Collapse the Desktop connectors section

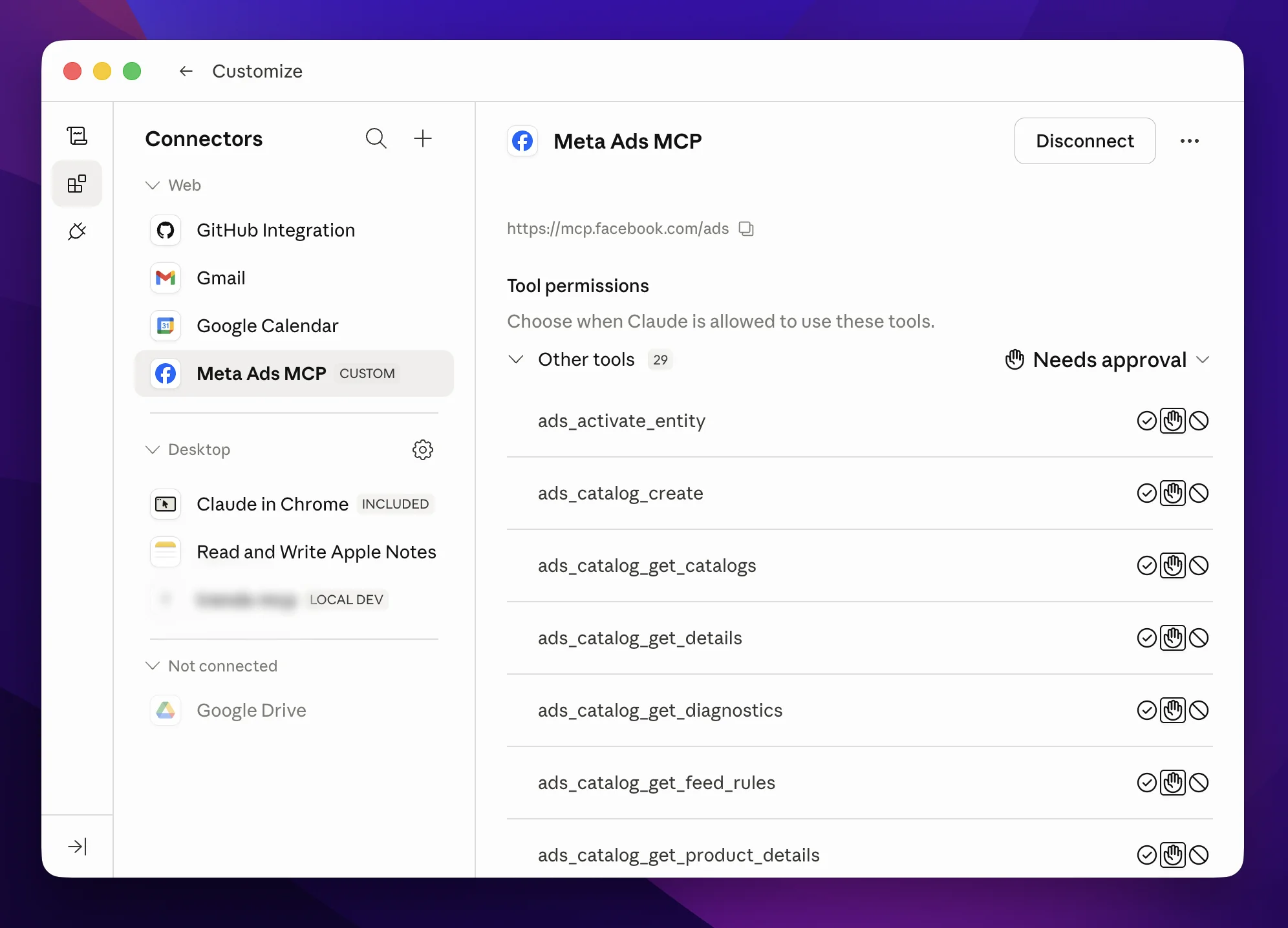153,450
